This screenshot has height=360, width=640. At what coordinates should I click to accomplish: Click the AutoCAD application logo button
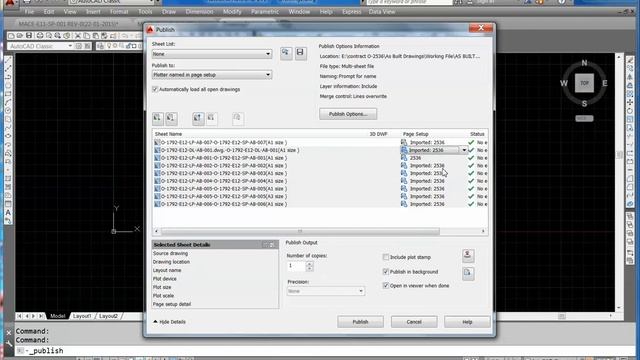pyautogui.click(x=9, y=3)
